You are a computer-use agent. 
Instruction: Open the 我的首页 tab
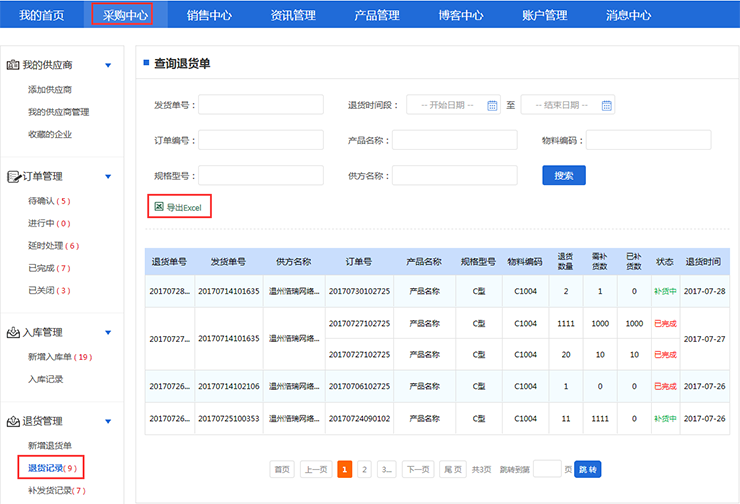42,15
